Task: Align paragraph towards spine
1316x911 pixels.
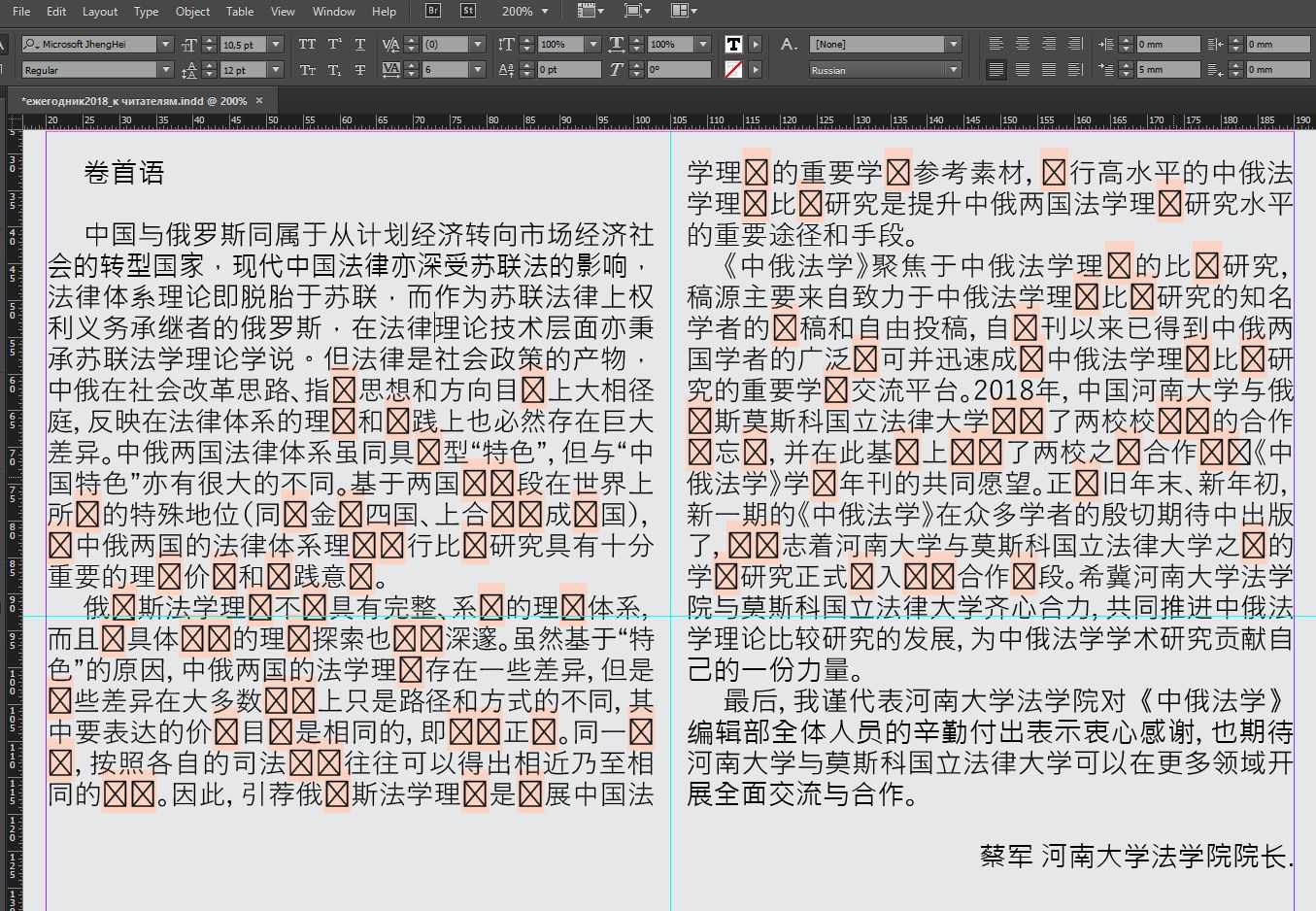Action: click(x=1075, y=45)
